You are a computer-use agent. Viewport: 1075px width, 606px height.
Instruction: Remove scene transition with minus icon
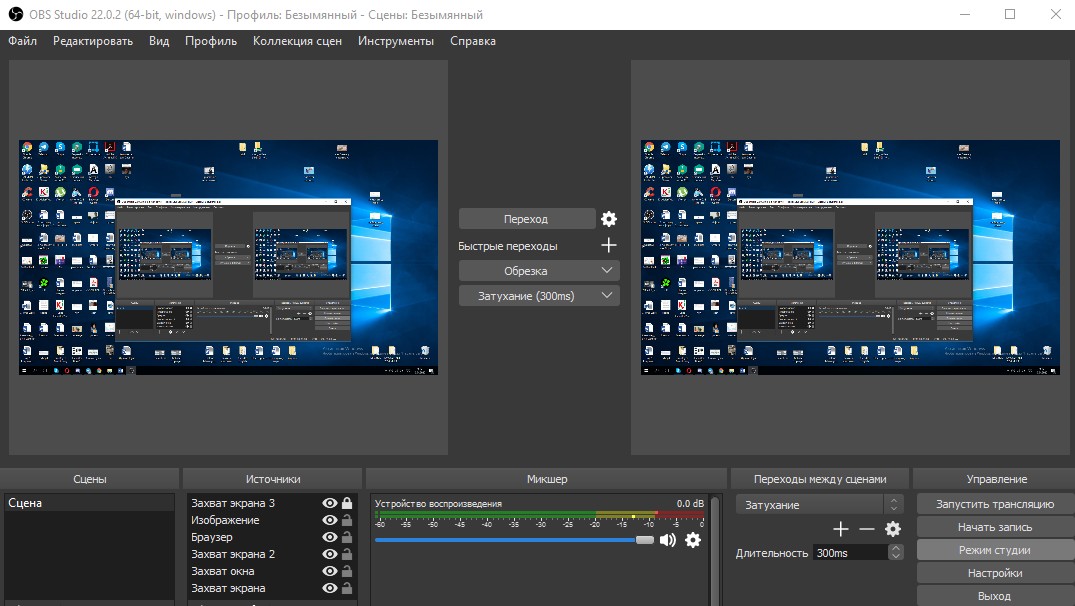tap(867, 529)
